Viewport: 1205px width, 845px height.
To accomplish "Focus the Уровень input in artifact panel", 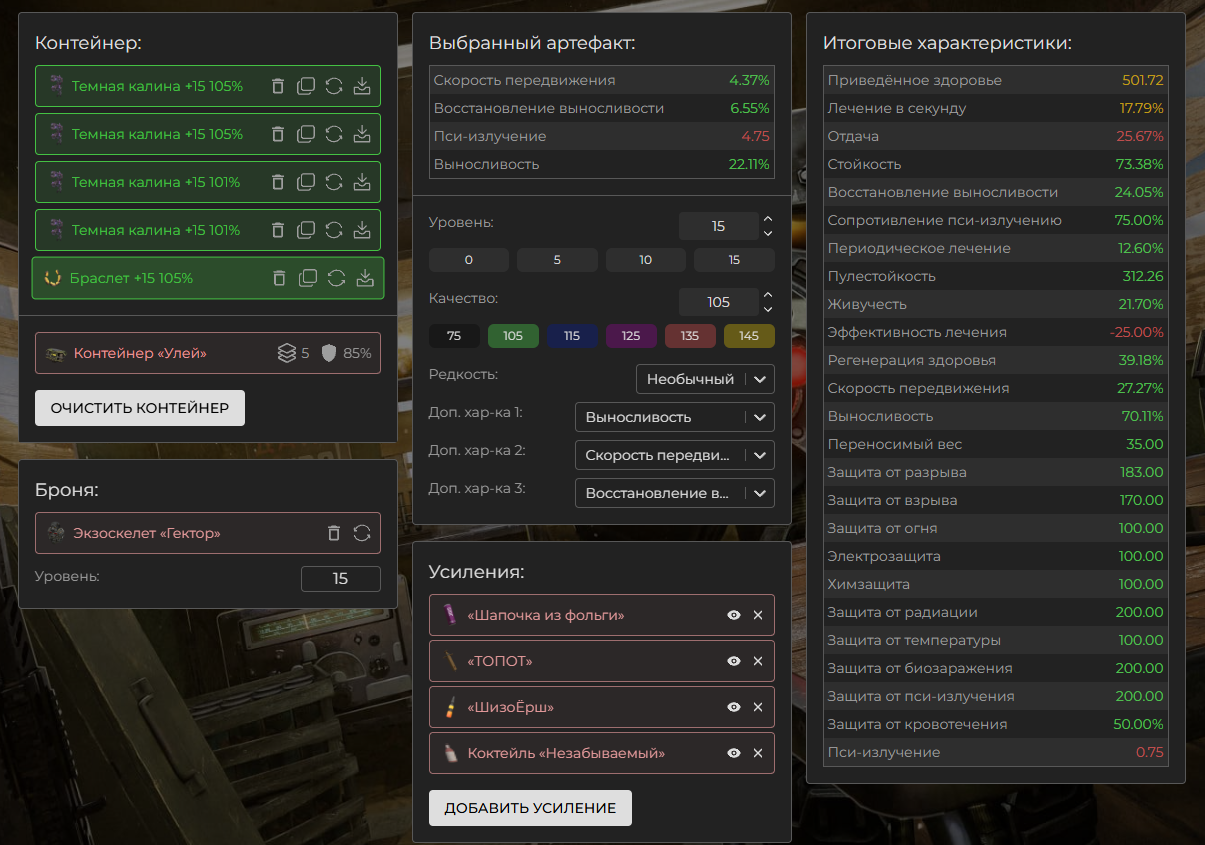I will tap(718, 226).
